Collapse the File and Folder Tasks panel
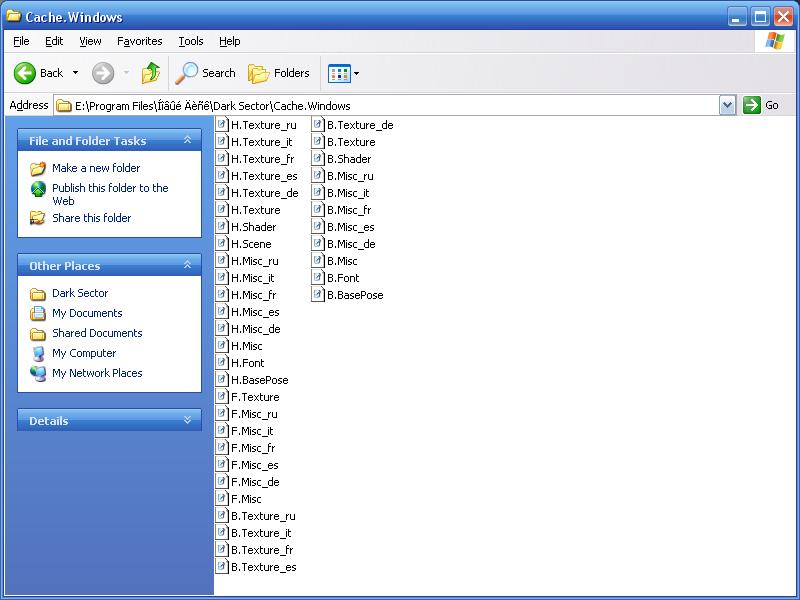This screenshot has height=600, width=800. click(x=187, y=140)
